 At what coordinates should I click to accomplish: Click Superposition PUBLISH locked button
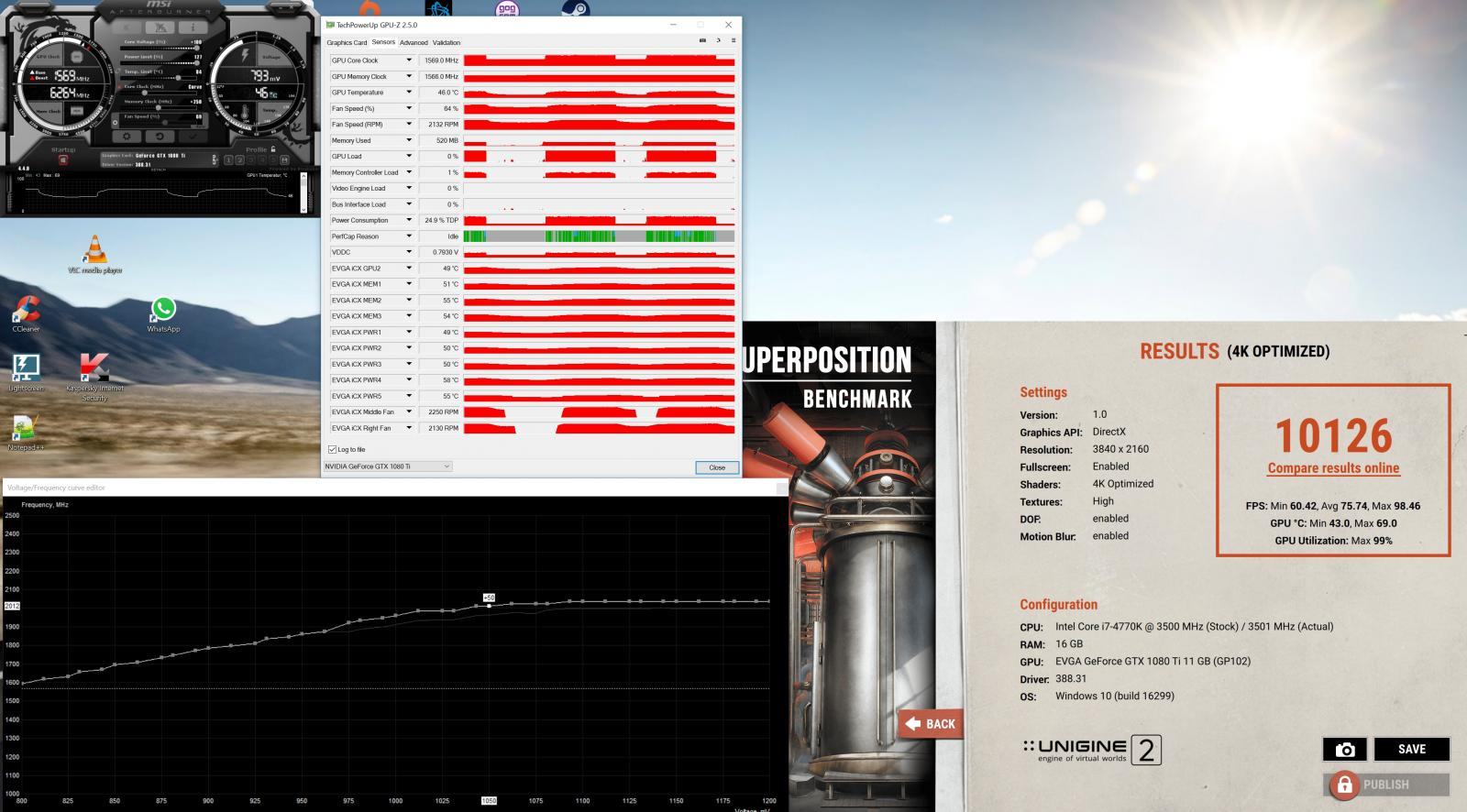click(1386, 785)
